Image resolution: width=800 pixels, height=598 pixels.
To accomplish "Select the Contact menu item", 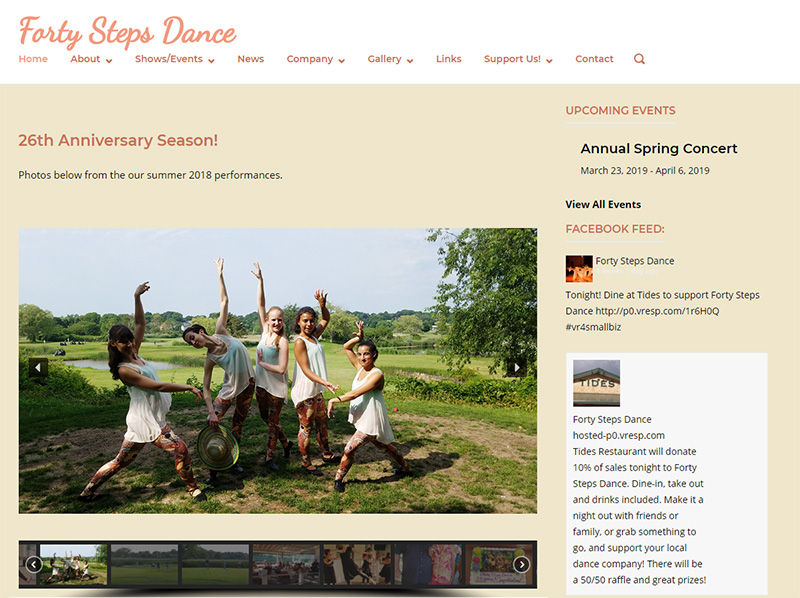I will (594, 59).
